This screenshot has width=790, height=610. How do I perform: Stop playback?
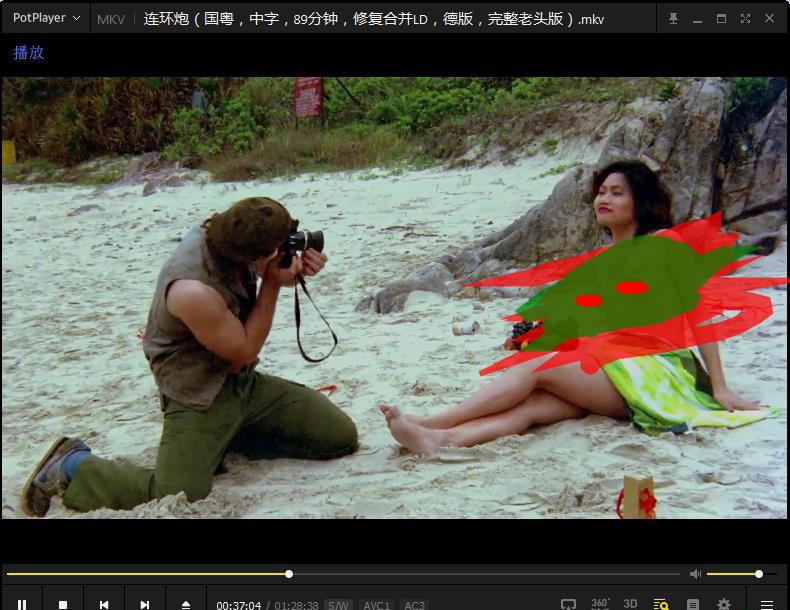tap(63, 603)
